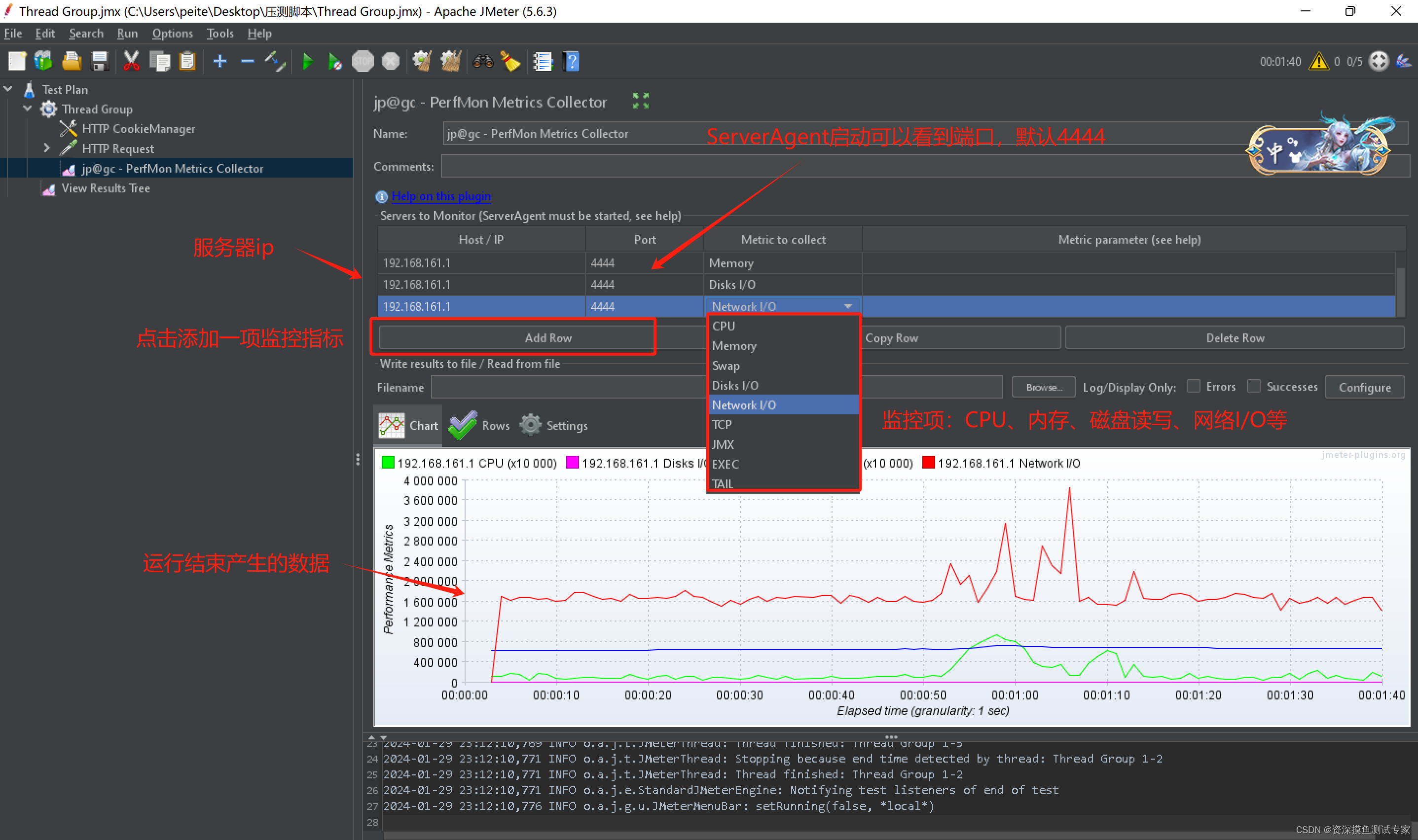Toggle the Errors checkbox
The image size is (1418, 840).
click(1194, 386)
